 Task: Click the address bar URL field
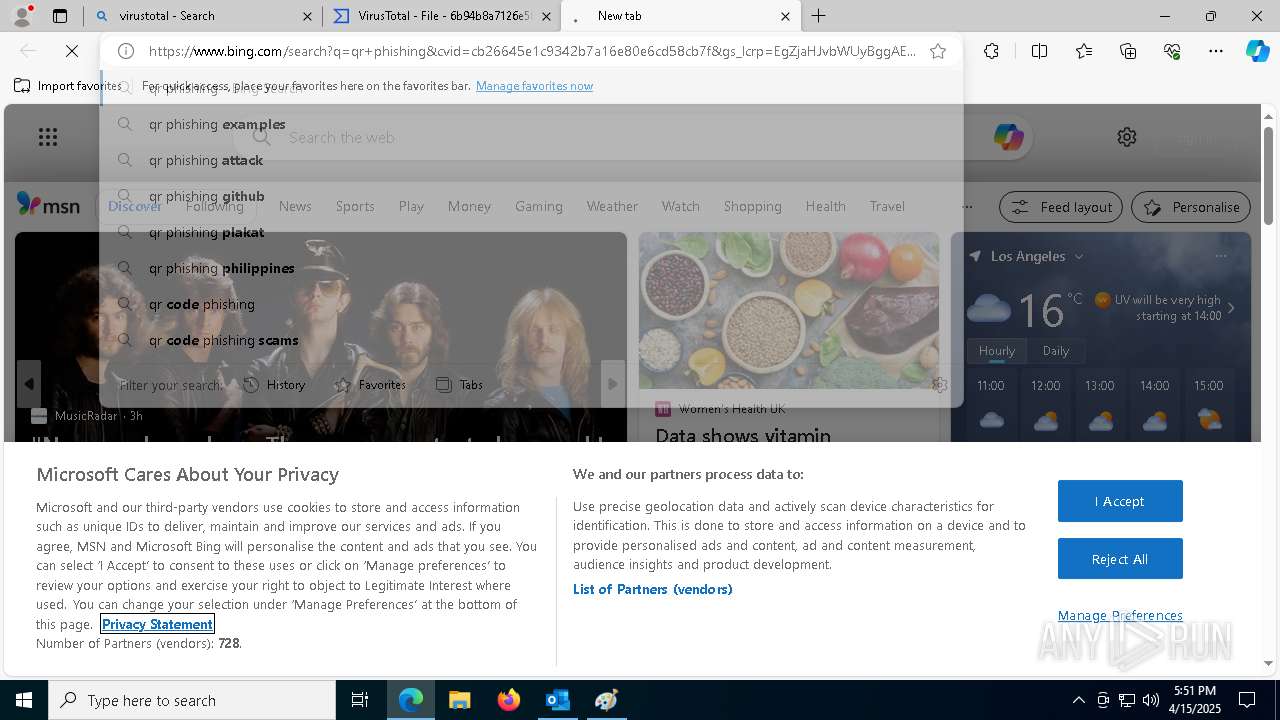tap(532, 51)
